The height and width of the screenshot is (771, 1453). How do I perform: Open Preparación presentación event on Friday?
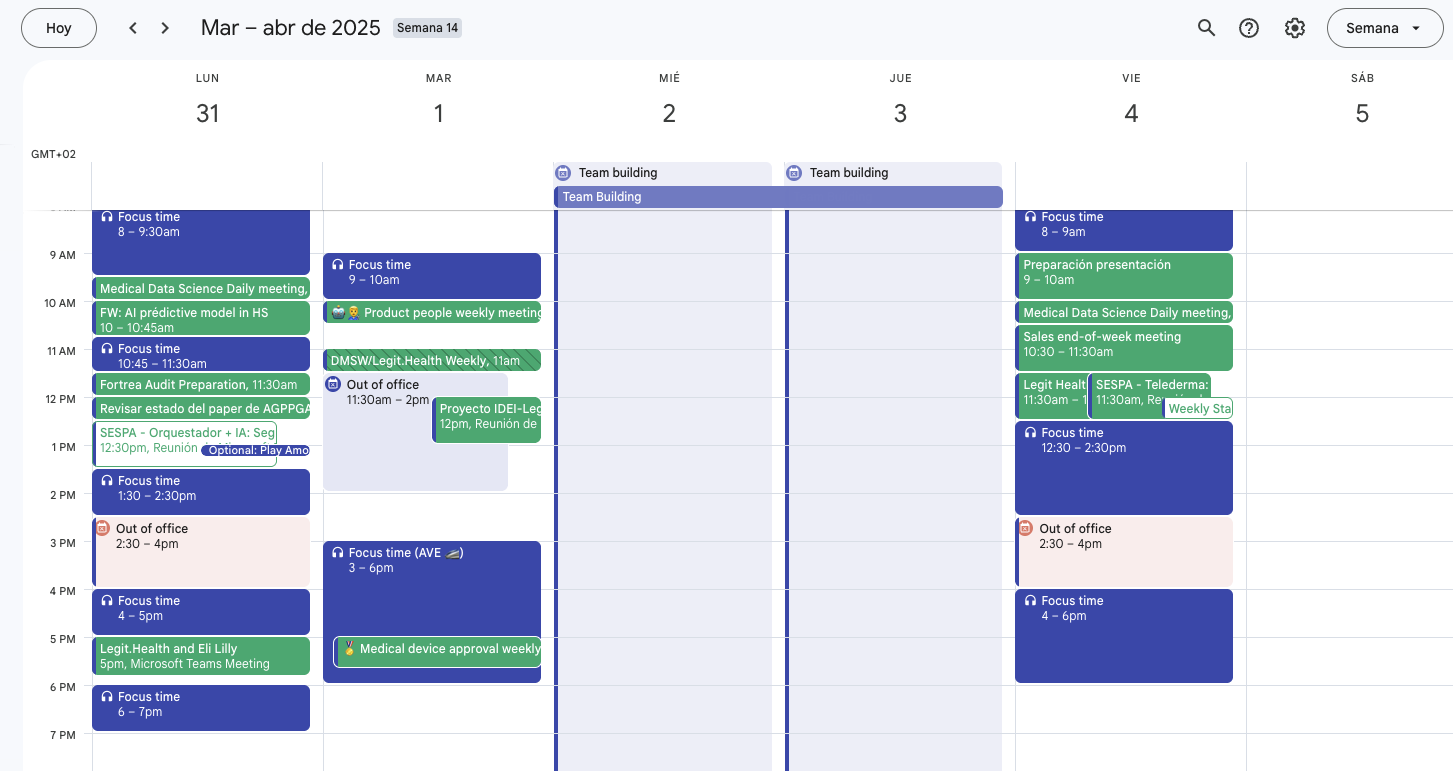point(1124,272)
